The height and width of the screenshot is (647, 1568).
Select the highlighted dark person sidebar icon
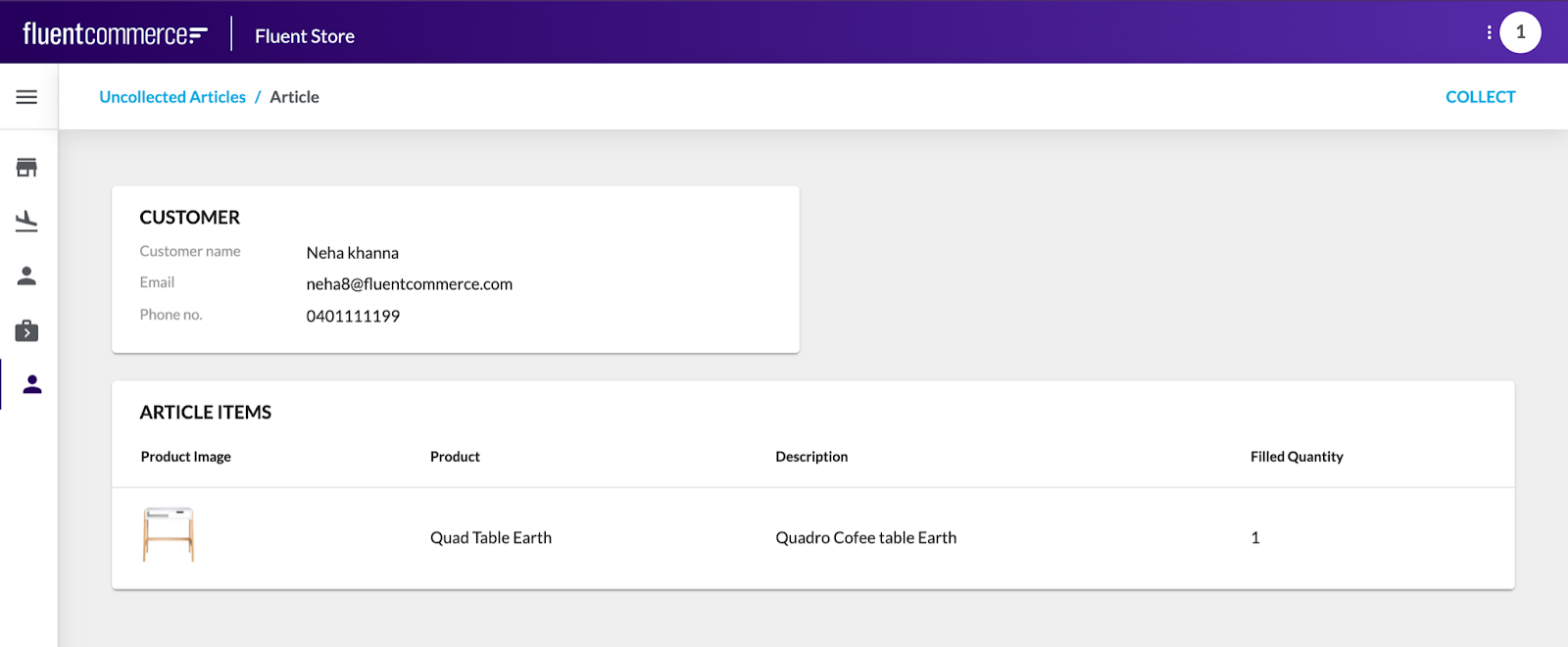point(32,384)
